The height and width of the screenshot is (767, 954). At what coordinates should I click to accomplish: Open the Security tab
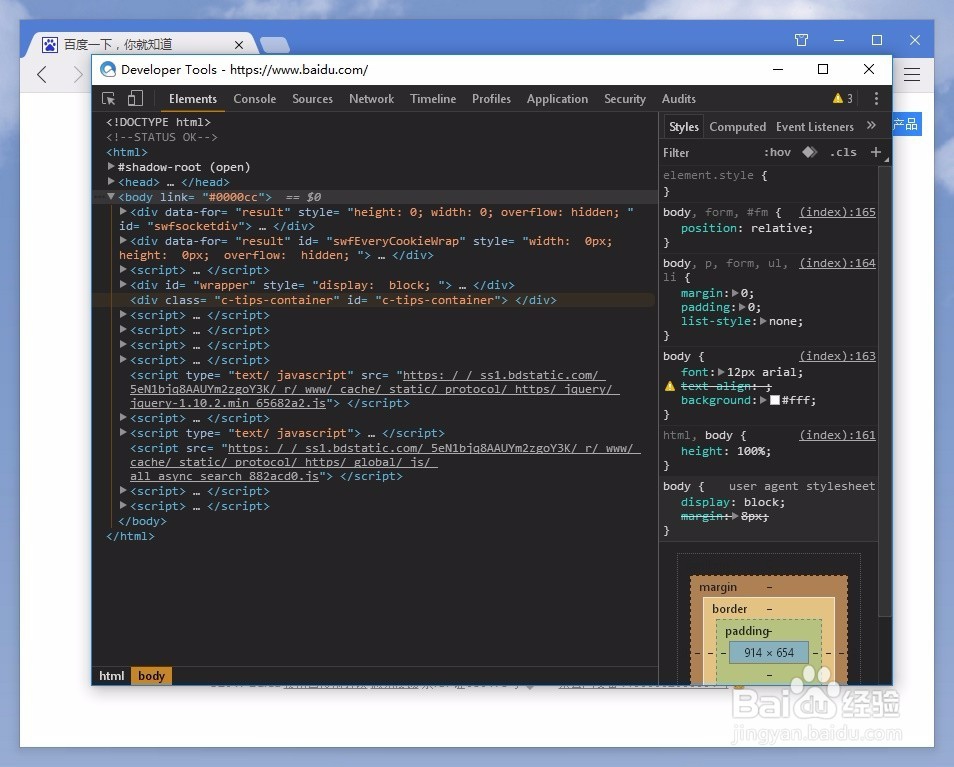[625, 99]
